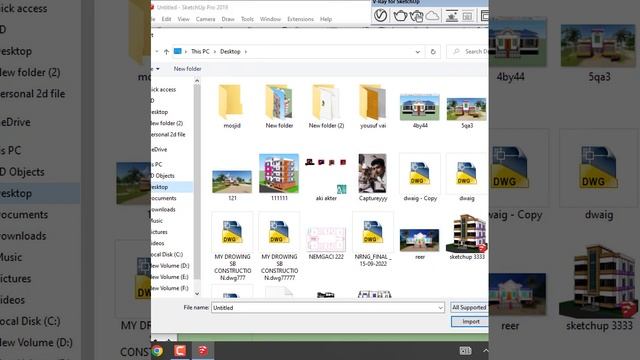640x360 pixels.
Task: Select the New folder (2) folder in file list
Action: tap(326, 106)
